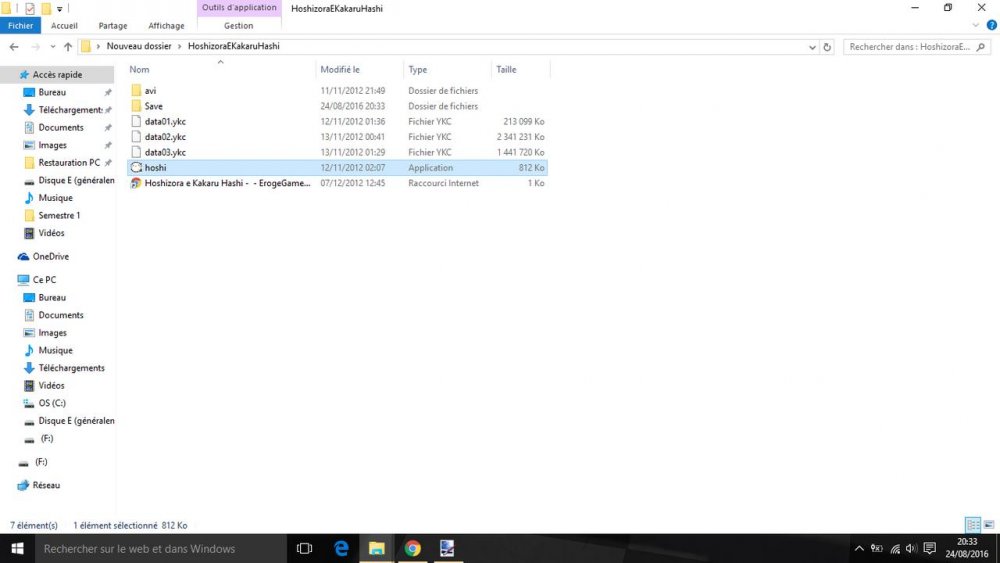Open the address bar history dropdown
This screenshot has width=1000, height=563.
[811, 47]
